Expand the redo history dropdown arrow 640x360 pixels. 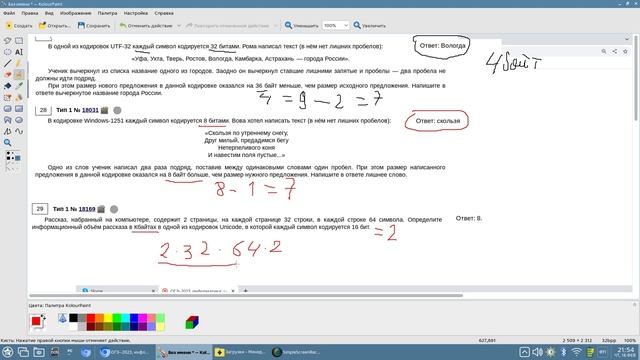point(276,25)
